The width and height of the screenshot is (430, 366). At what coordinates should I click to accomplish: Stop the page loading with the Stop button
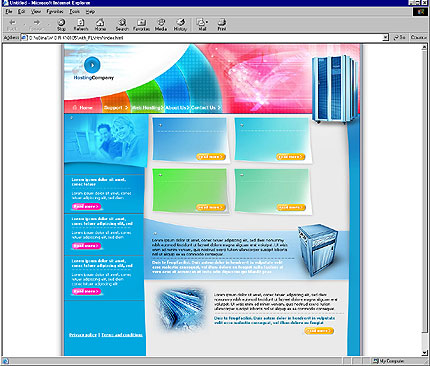(x=61, y=25)
